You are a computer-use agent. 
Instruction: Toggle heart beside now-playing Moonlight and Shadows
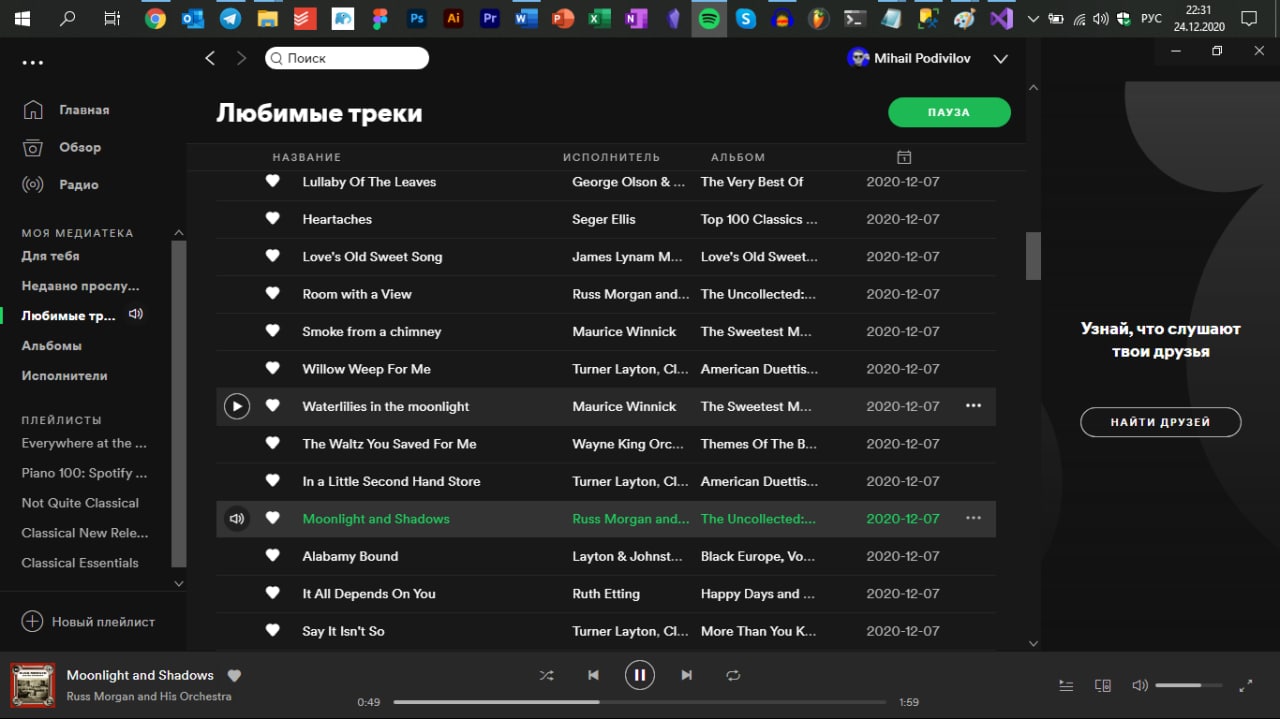click(234, 675)
